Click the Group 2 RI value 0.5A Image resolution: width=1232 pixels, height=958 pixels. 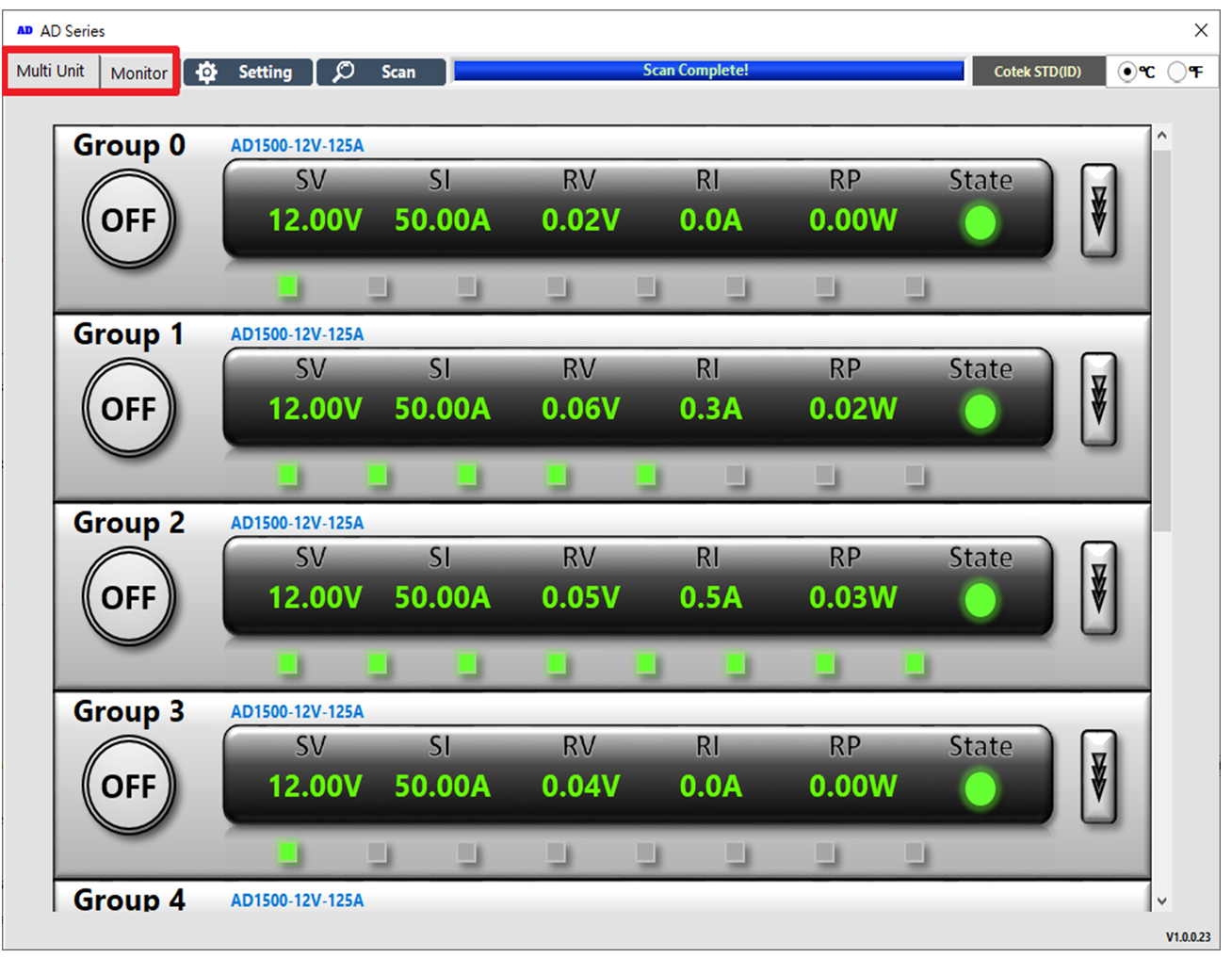point(711,597)
